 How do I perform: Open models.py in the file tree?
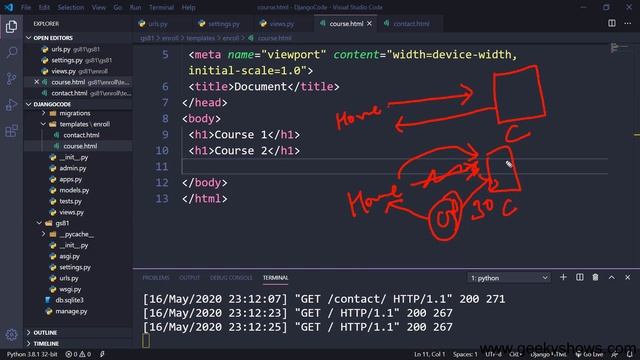pos(74,190)
